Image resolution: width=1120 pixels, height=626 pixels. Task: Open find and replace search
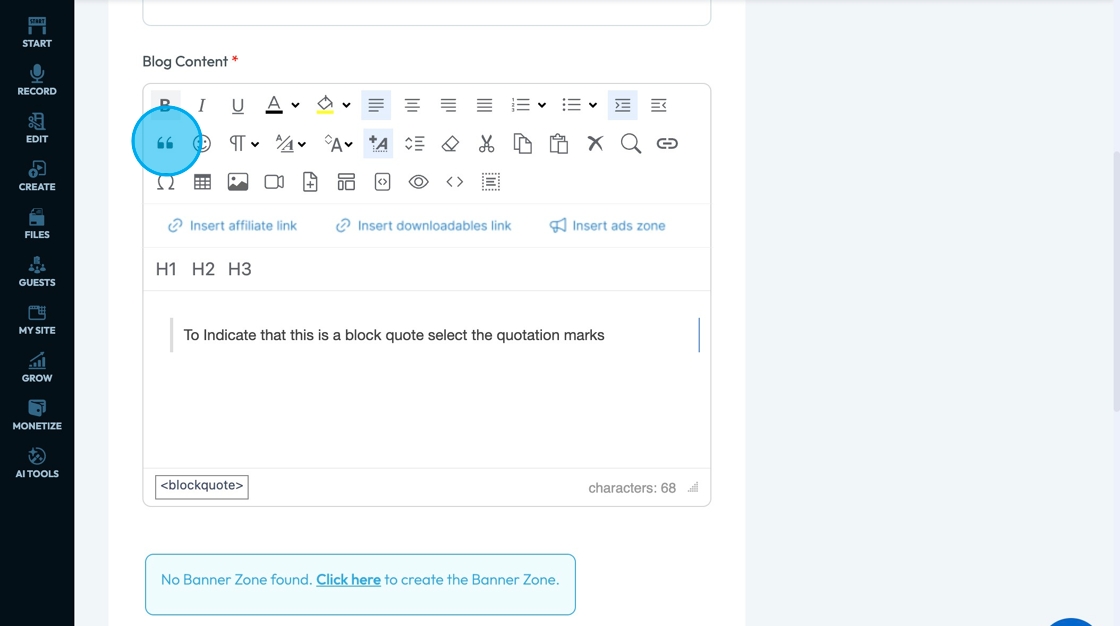(631, 144)
